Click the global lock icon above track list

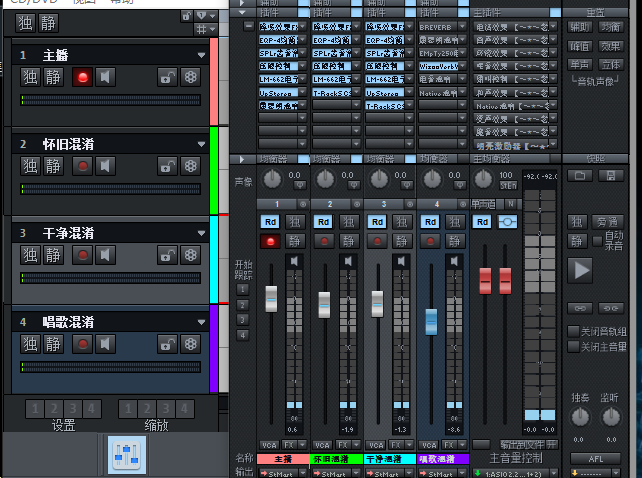(x=187, y=16)
